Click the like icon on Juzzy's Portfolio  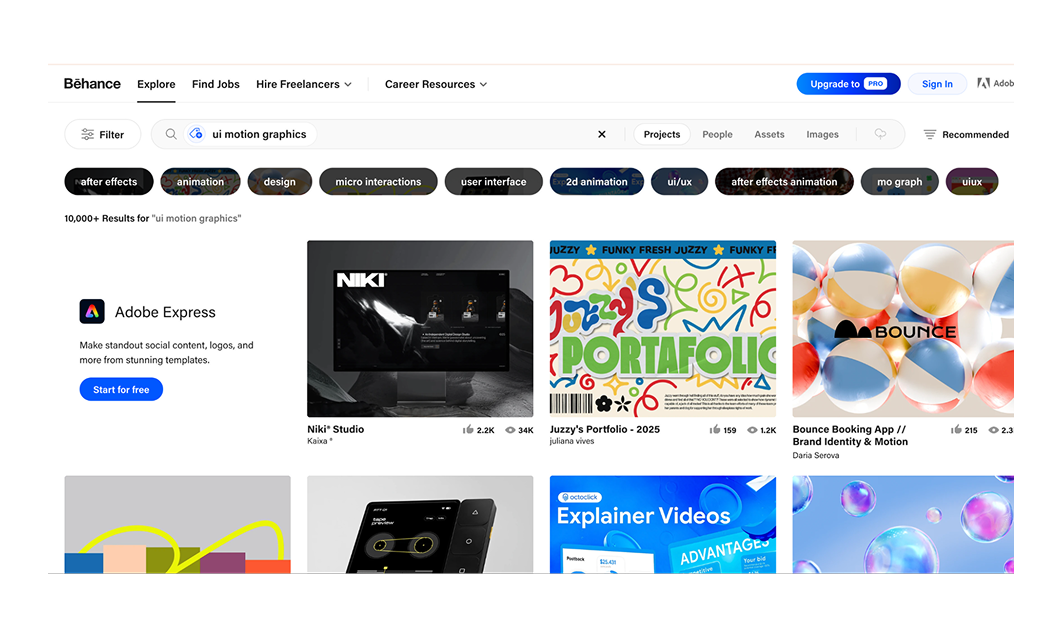coord(715,430)
